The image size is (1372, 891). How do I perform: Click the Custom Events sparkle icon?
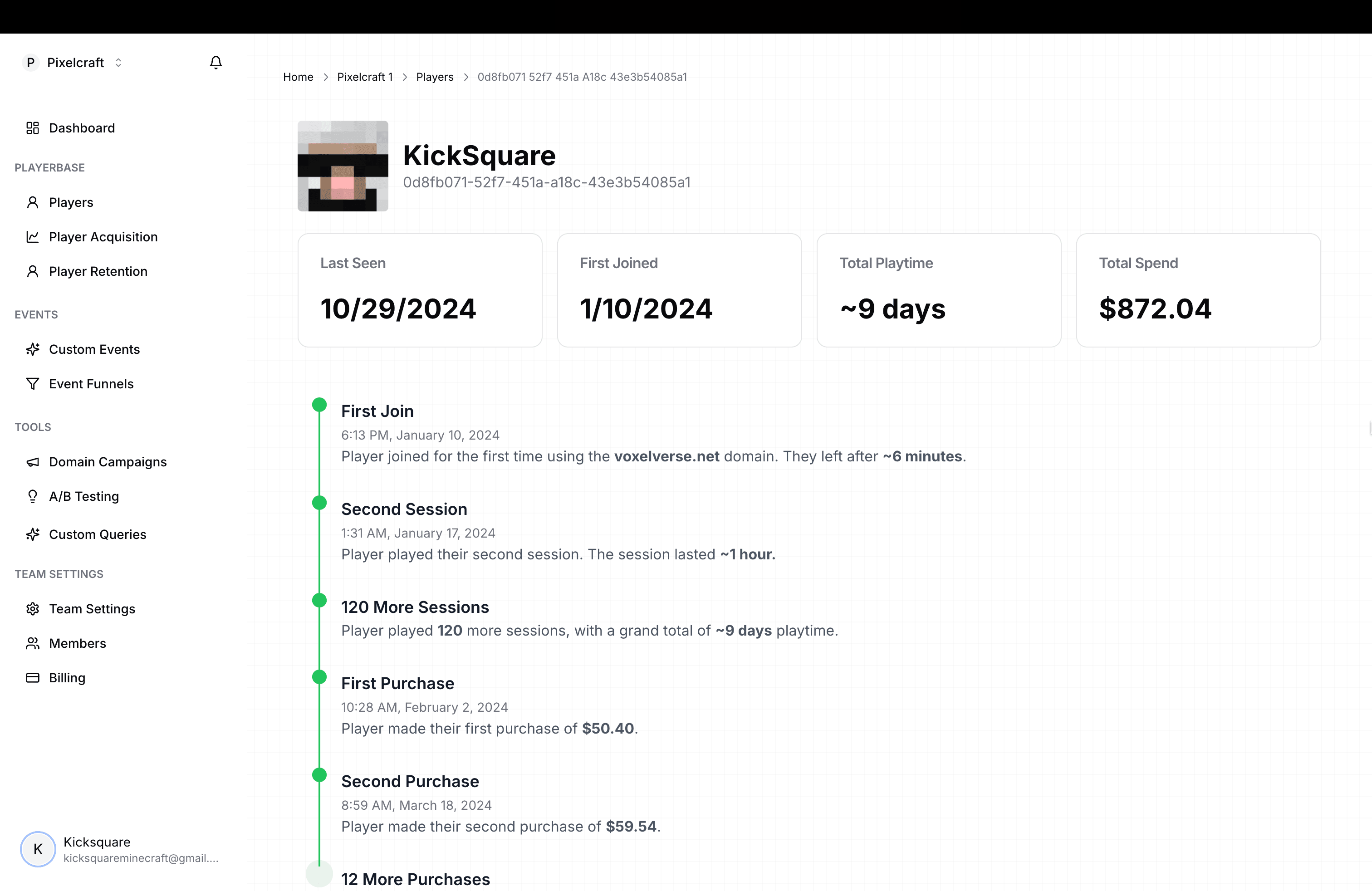pyautogui.click(x=33, y=349)
